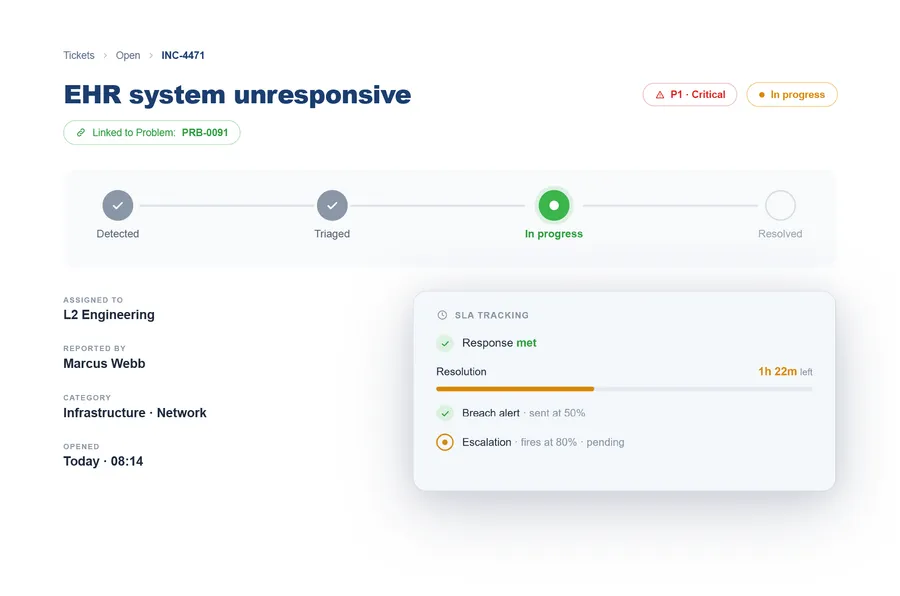
Task: Click the Resolved step label
Action: (780, 234)
